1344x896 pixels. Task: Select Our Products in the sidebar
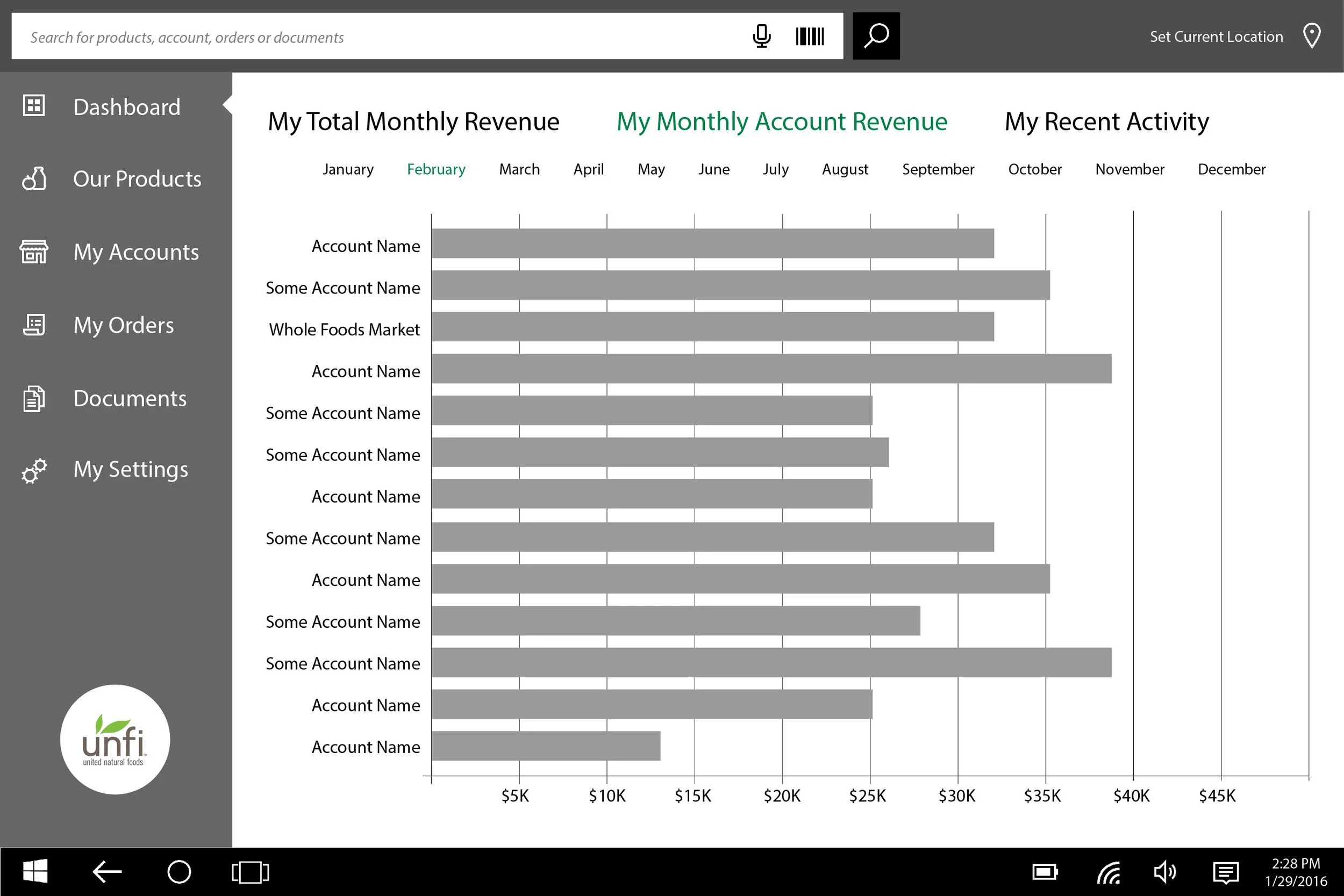137,178
